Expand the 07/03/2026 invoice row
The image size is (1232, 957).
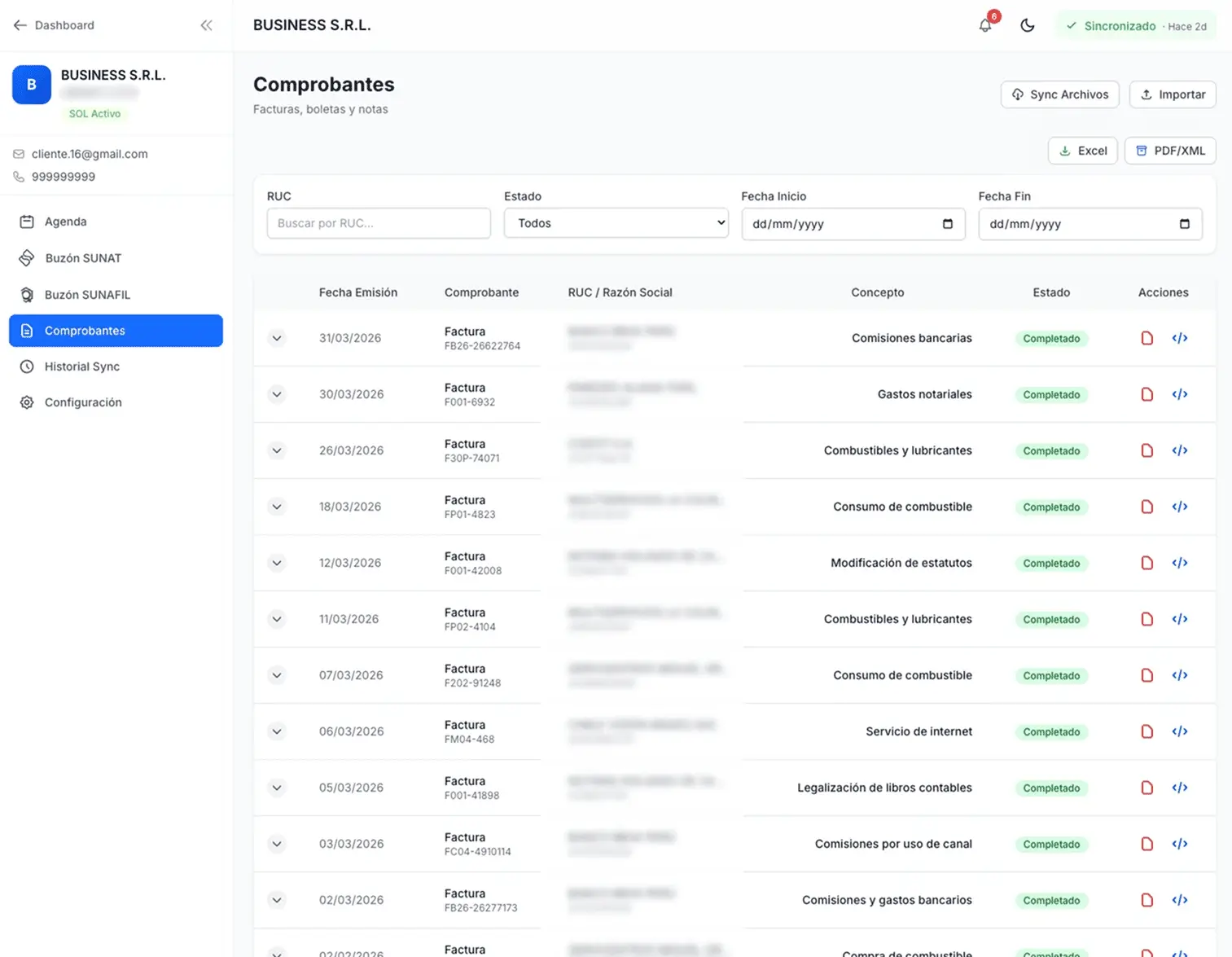277,675
